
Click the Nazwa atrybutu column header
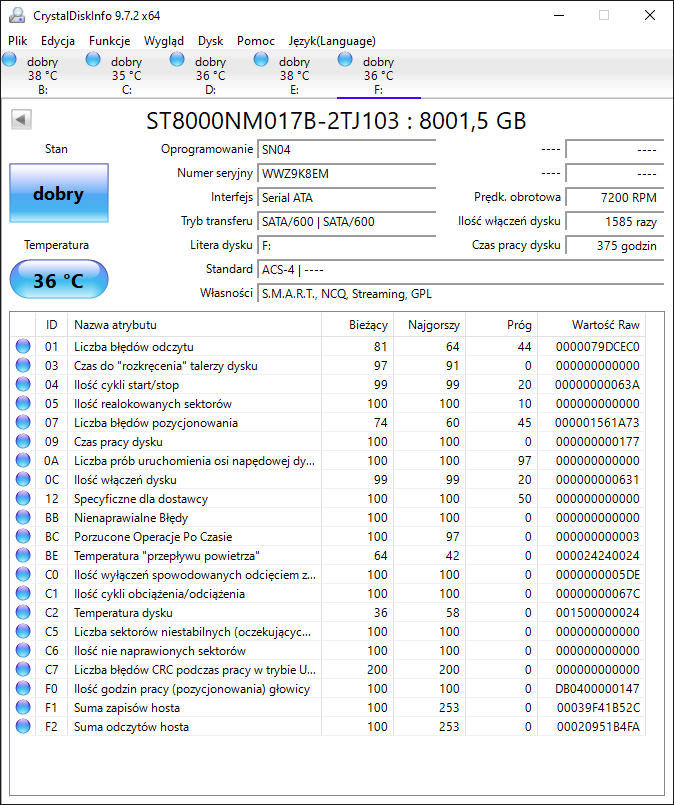tap(194, 325)
